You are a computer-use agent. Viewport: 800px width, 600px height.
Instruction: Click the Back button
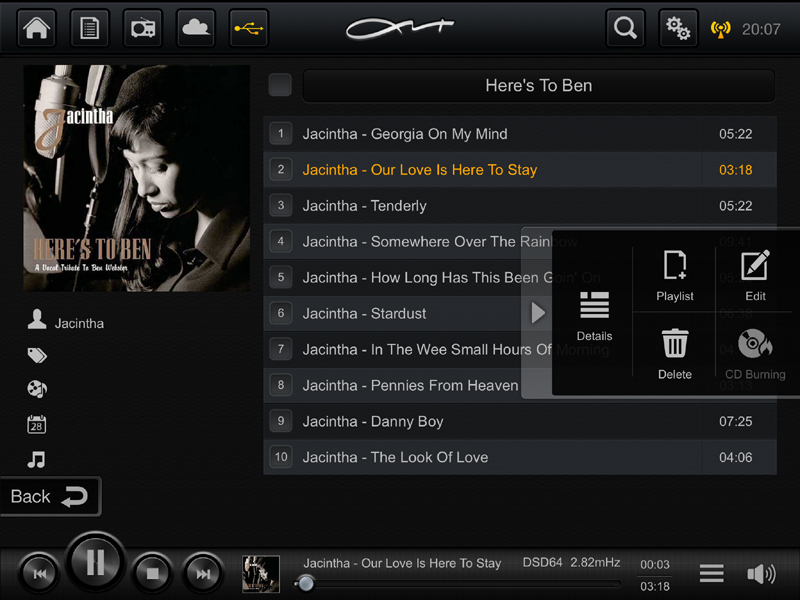pos(50,496)
